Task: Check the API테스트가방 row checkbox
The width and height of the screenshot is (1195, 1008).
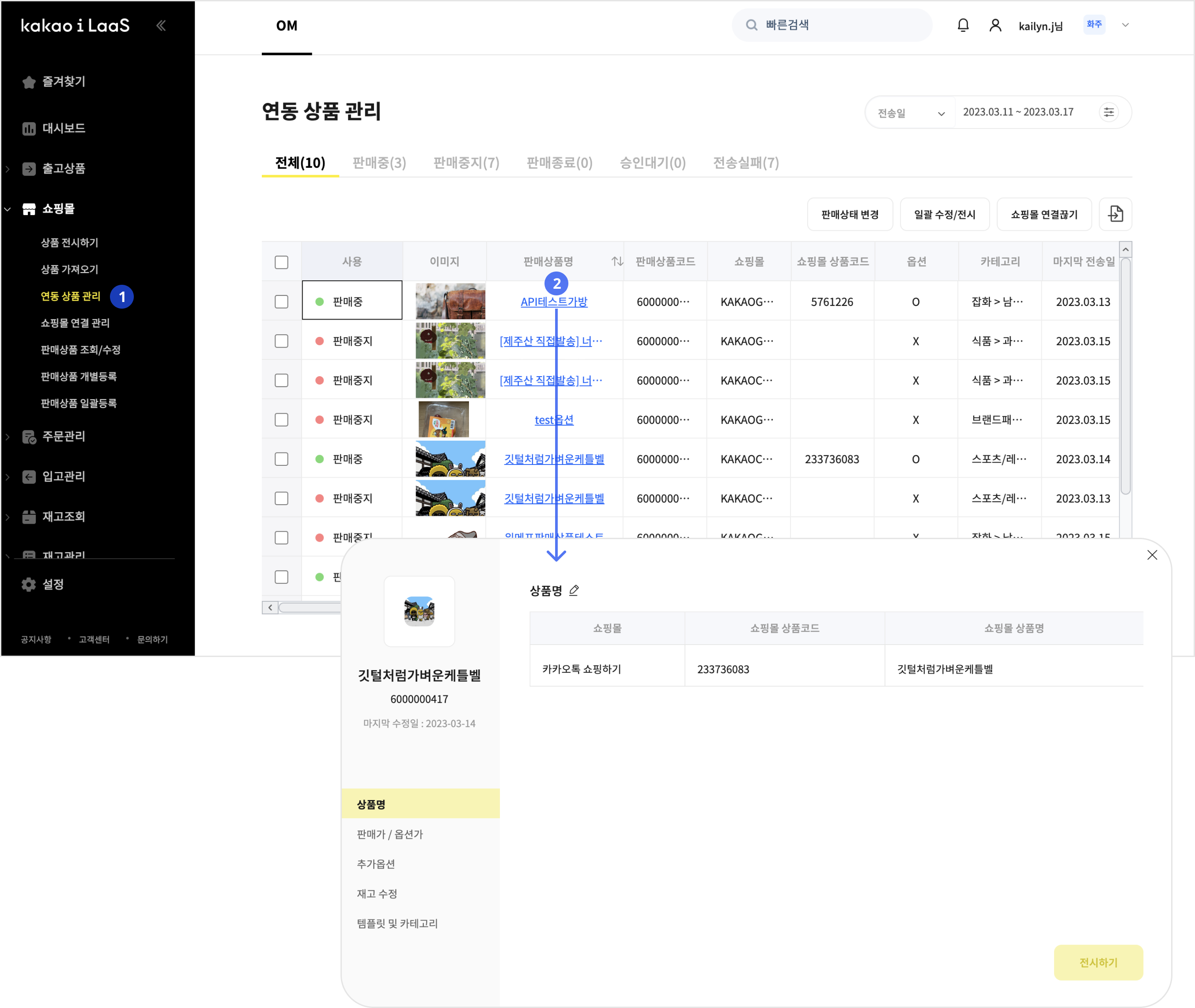Action: pyautogui.click(x=281, y=302)
